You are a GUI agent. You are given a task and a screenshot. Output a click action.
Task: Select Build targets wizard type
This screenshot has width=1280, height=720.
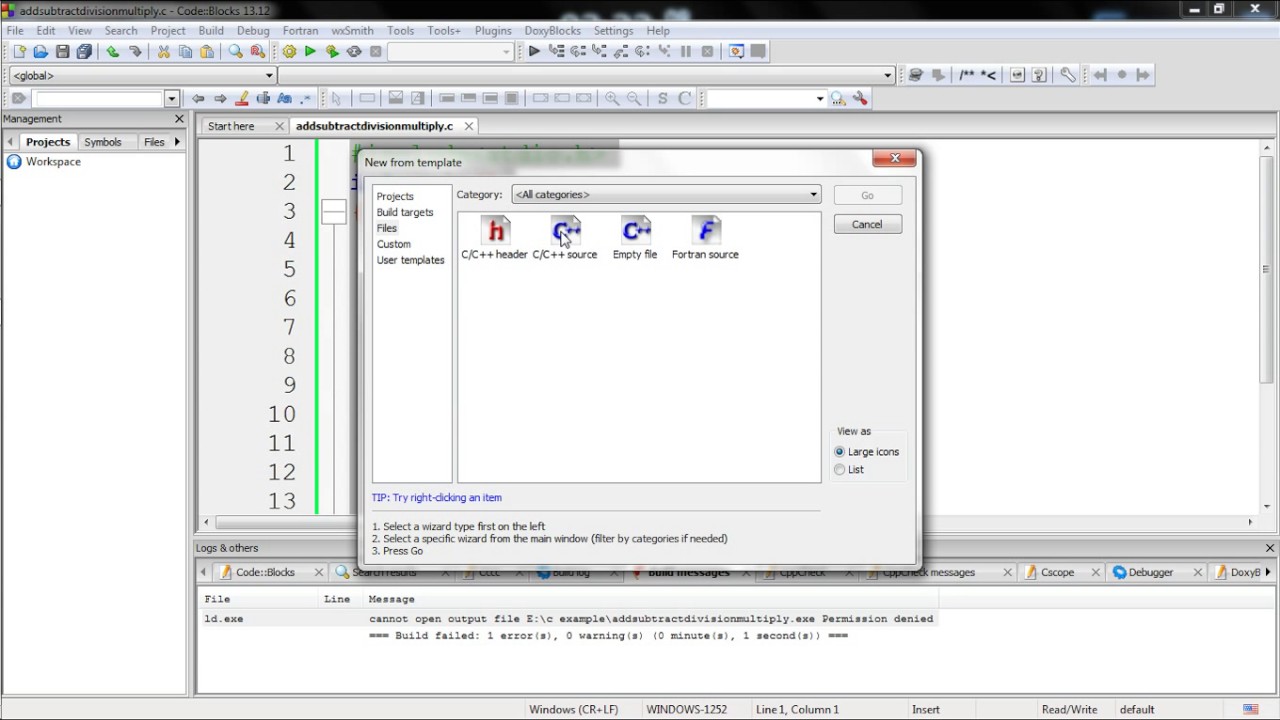(x=405, y=212)
